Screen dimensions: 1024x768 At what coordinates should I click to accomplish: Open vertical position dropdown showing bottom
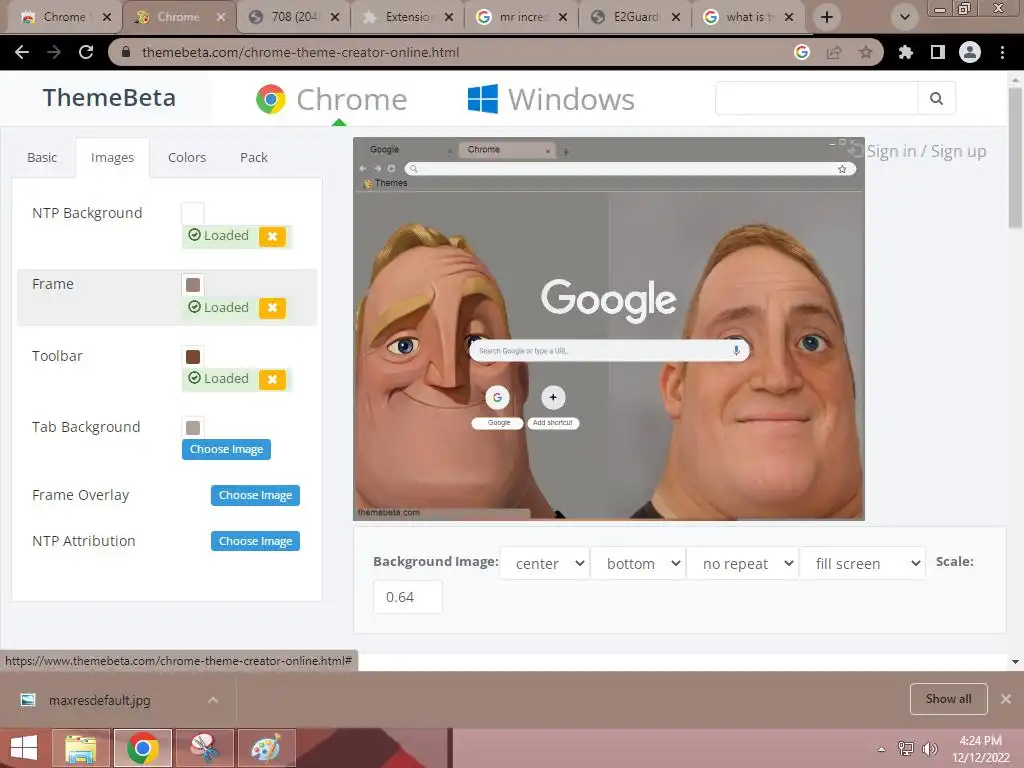click(638, 564)
